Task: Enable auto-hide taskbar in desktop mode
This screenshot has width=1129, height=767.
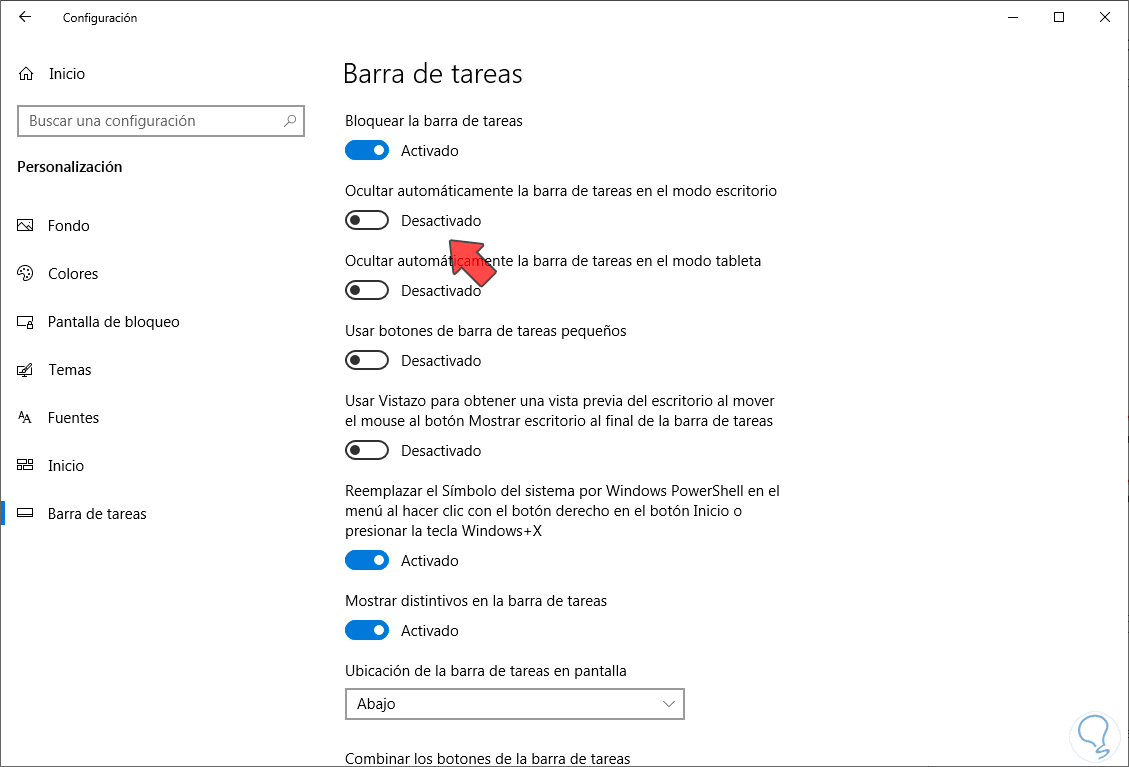Action: pyautogui.click(x=367, y=221)
